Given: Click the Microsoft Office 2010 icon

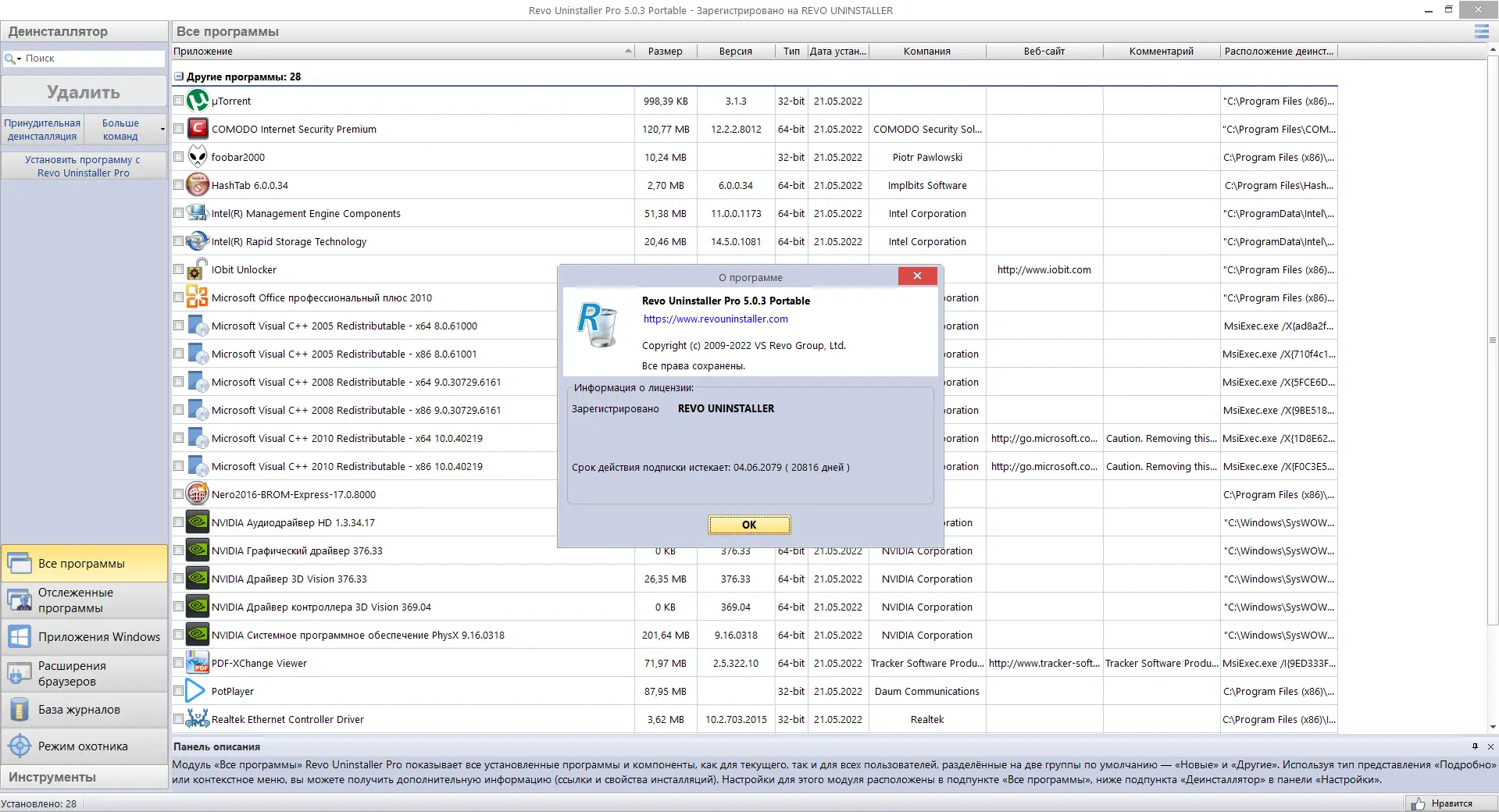Looking at the screenshot, I should point(198,297).
